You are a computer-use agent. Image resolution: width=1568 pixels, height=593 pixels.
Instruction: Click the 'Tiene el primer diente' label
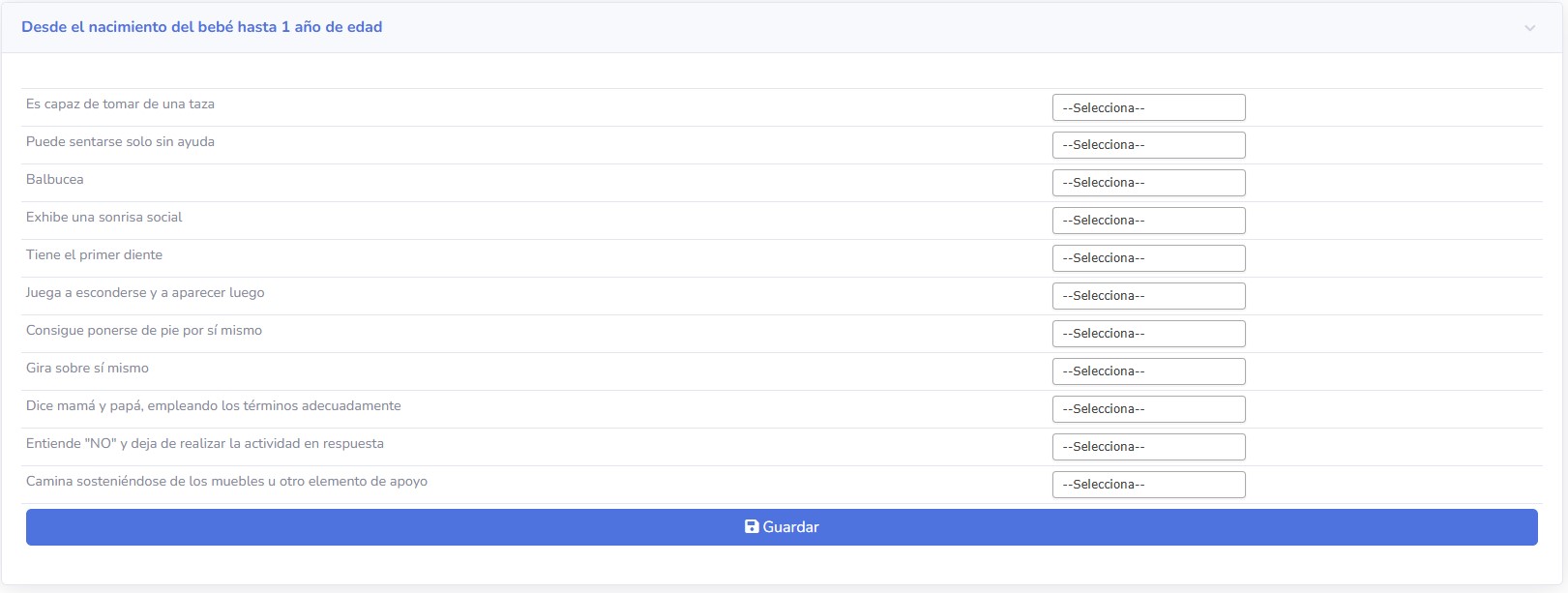(x=94, y=254)
